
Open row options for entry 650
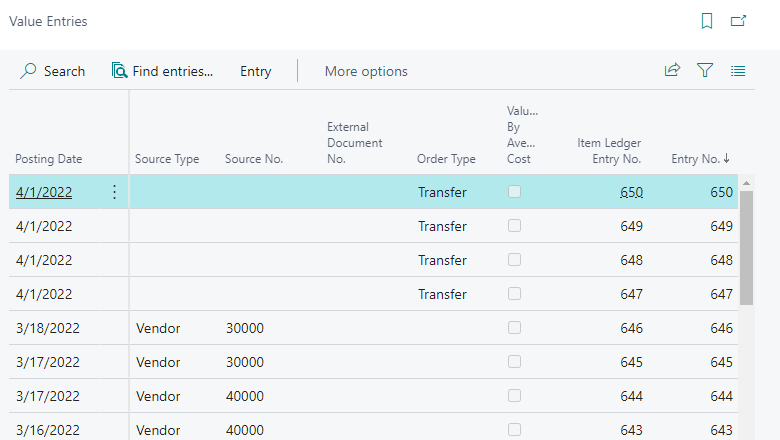114,192
